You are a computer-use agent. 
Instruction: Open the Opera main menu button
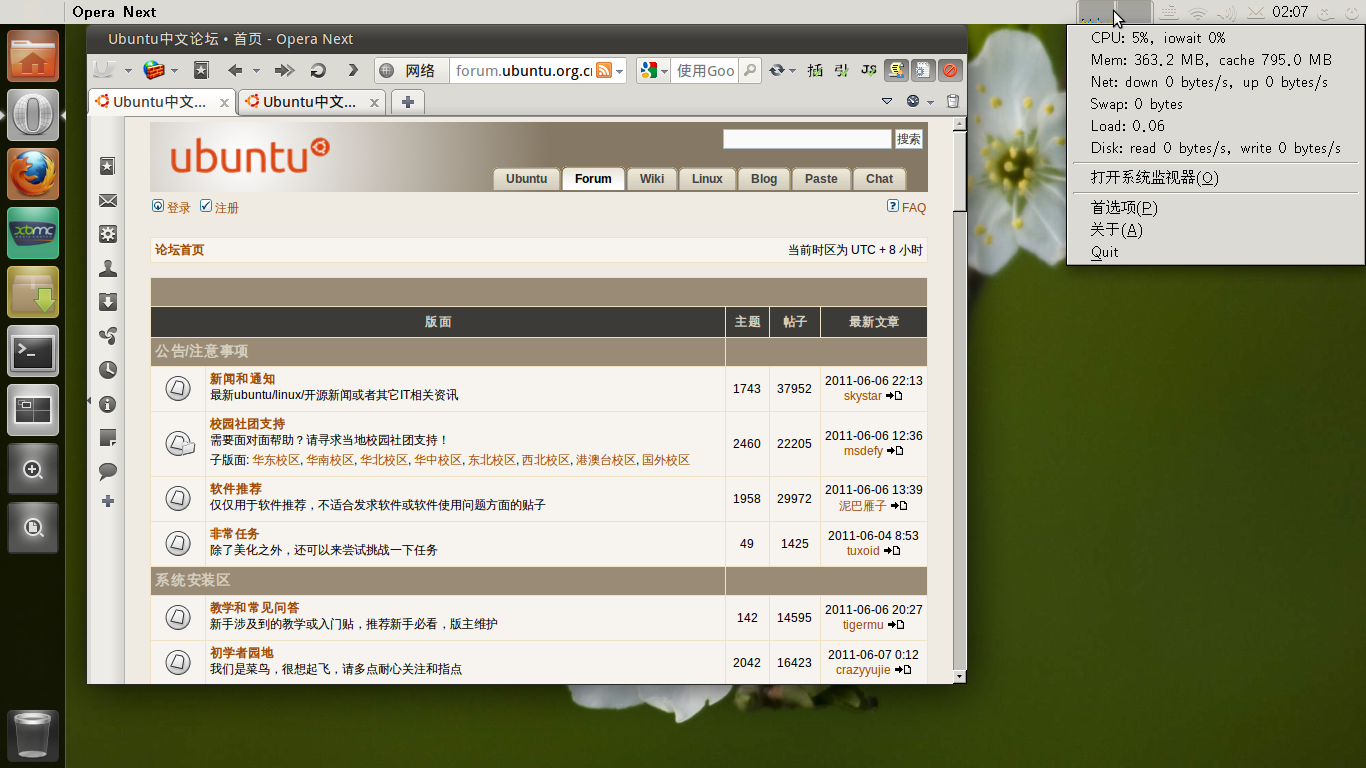coord(104,70)
